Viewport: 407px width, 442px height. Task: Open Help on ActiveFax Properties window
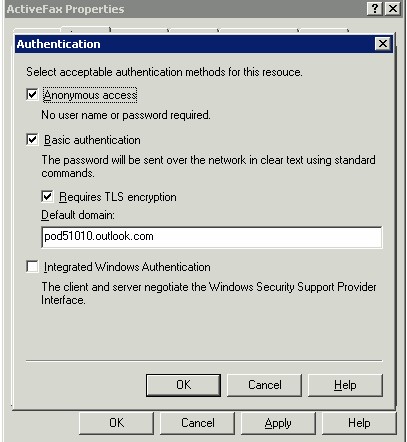click(359, 423)
